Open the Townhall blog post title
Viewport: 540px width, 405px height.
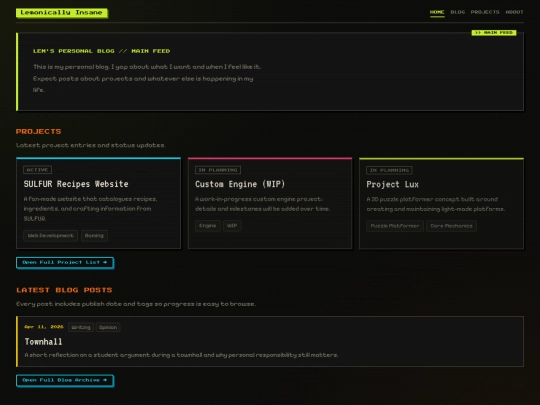coord(43,342)
